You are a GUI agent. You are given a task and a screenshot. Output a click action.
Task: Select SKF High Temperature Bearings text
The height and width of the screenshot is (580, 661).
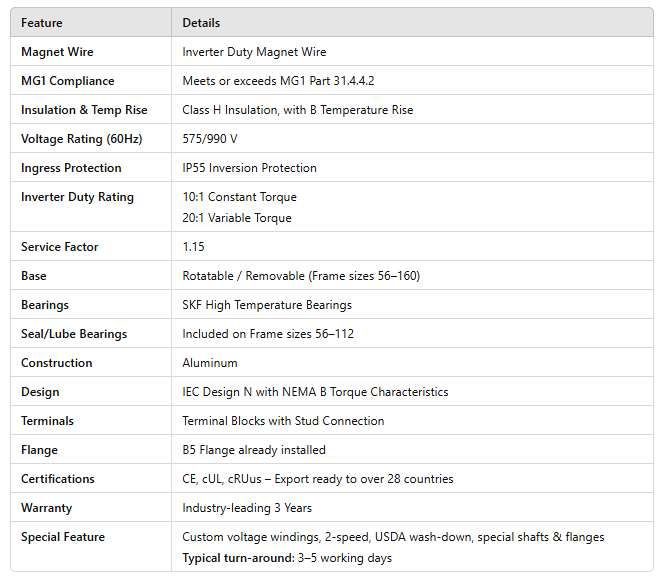[x=266, y=305]
